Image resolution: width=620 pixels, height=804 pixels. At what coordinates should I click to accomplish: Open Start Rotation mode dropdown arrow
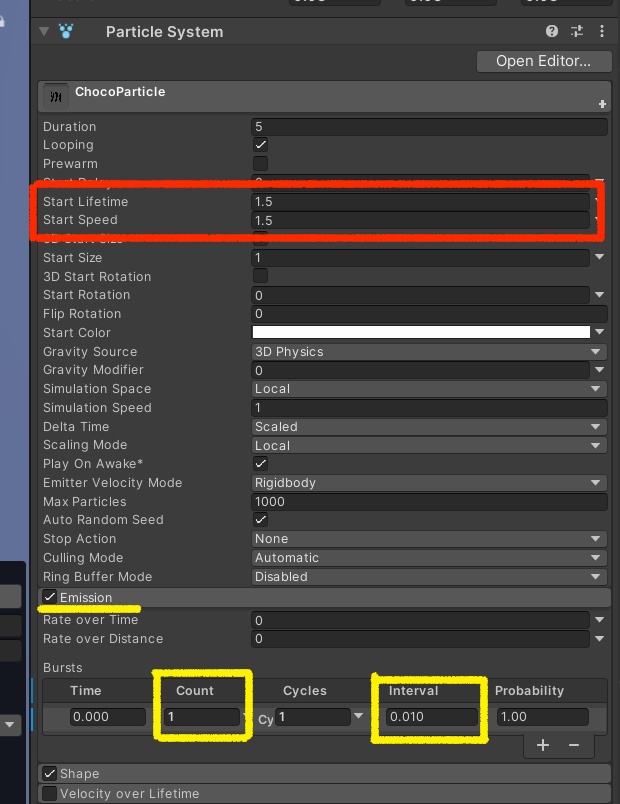[599, 295]
